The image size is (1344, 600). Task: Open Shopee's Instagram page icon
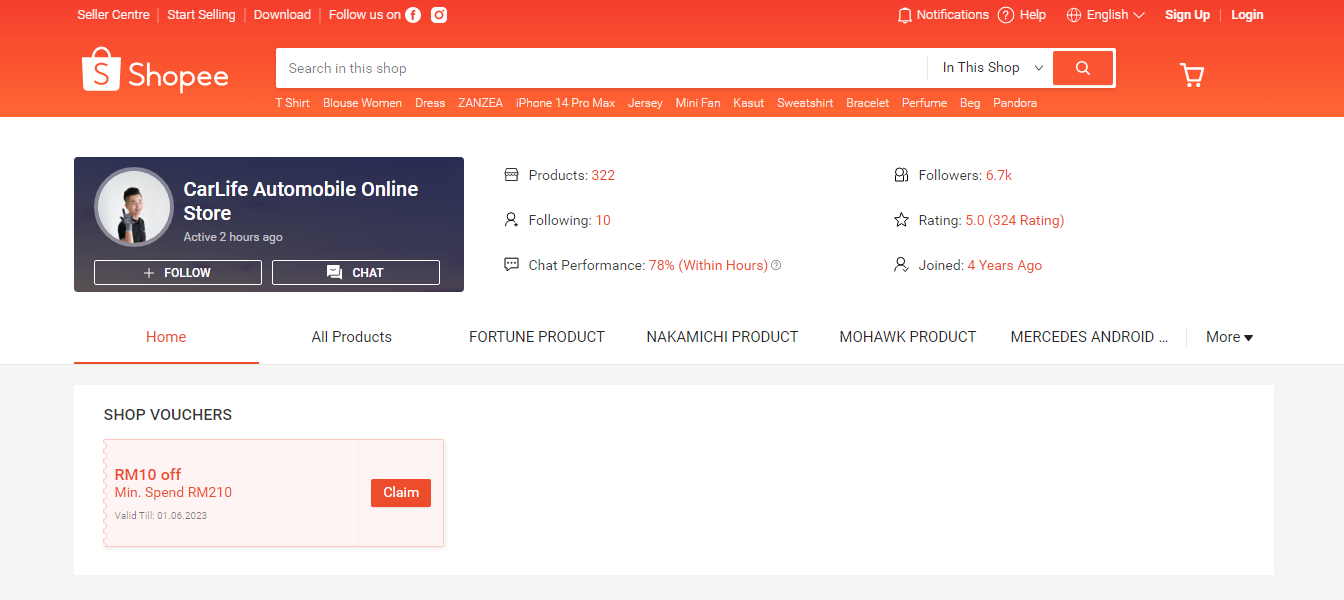tap(439, 15)
